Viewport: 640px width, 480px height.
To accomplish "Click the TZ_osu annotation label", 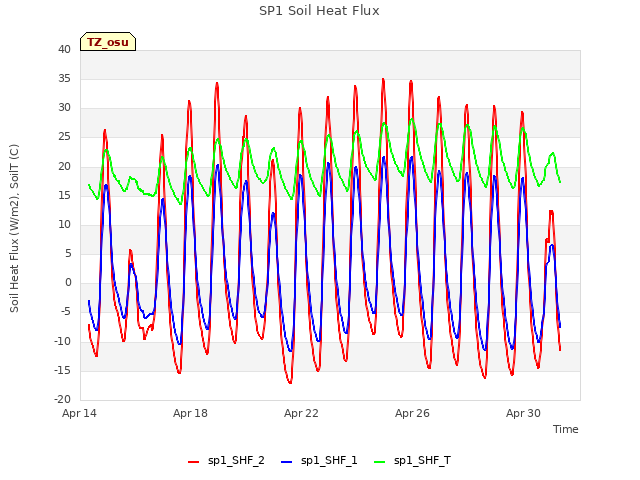I will (x=108, y=42).
